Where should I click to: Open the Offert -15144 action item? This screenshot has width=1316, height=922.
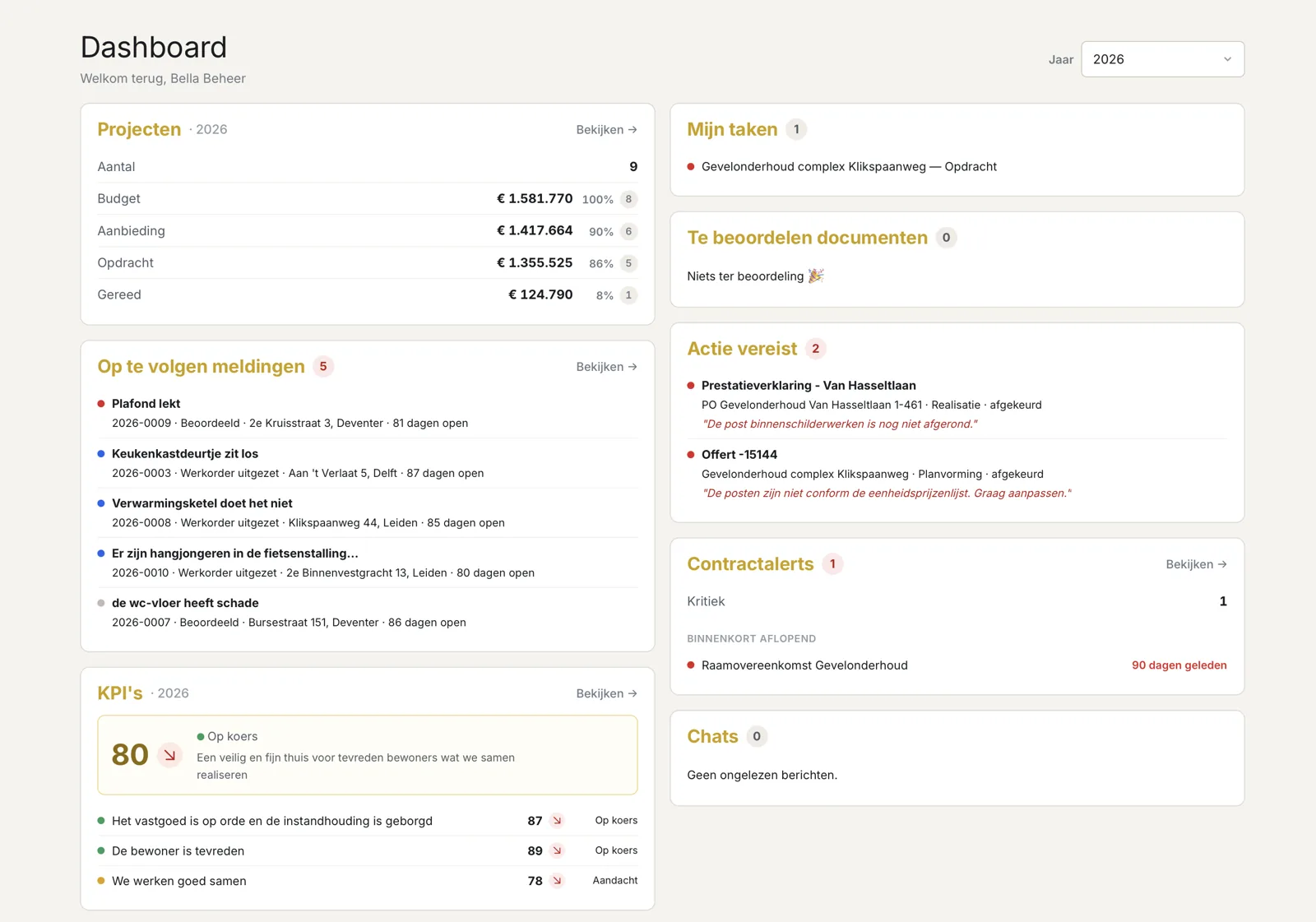point(957,474)
